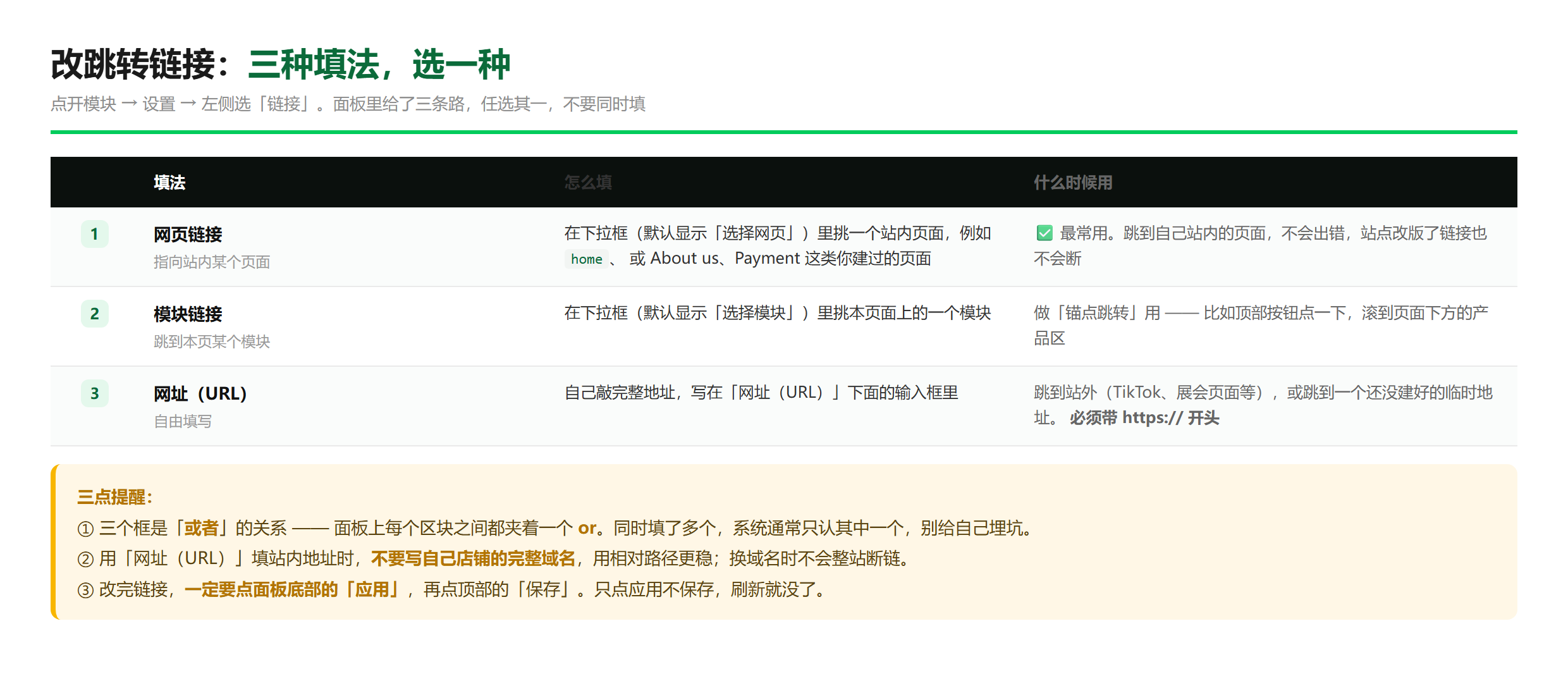Select the 网页链接 row title
The image size is (1568, 688).
(x=188, y=235)
